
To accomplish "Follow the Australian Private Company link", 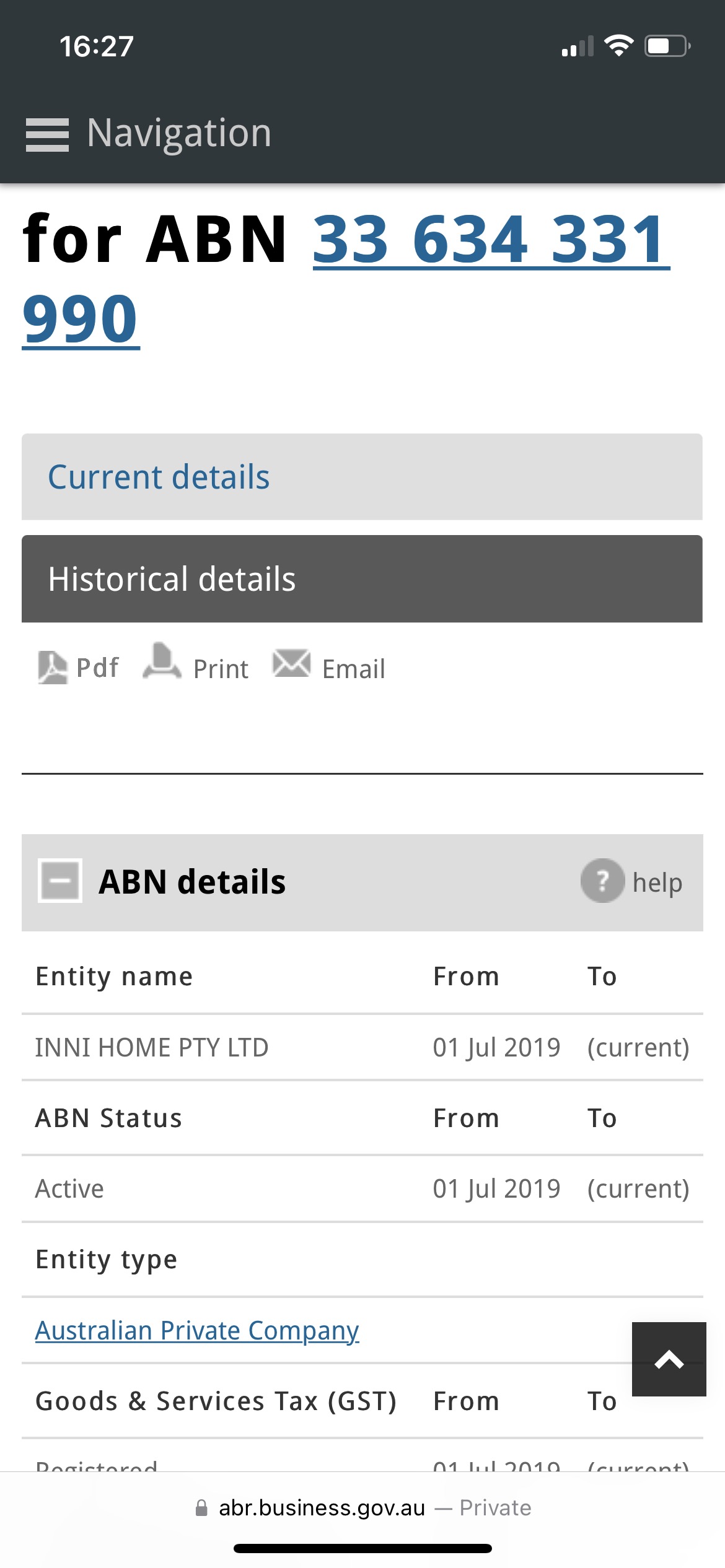I will coord(197,1330).
